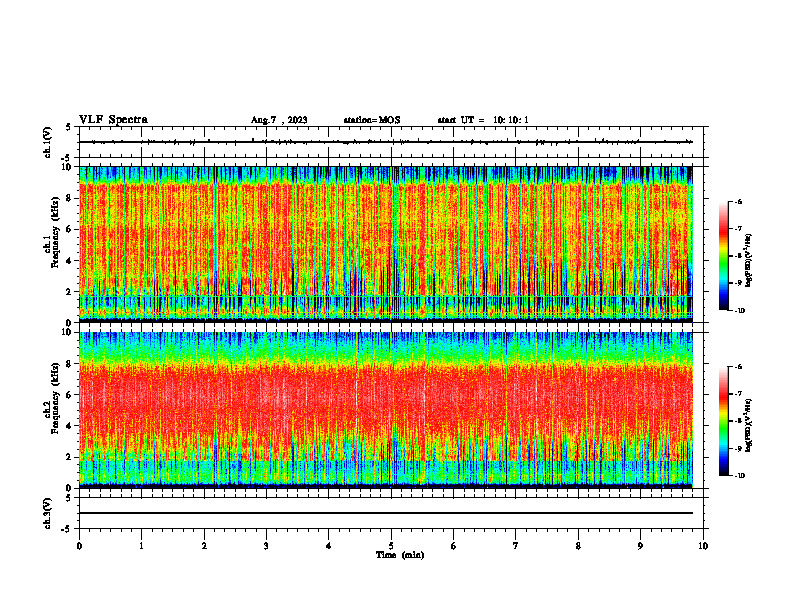Click the ch.2 color scale log(PSD) units label

point(749,427)
